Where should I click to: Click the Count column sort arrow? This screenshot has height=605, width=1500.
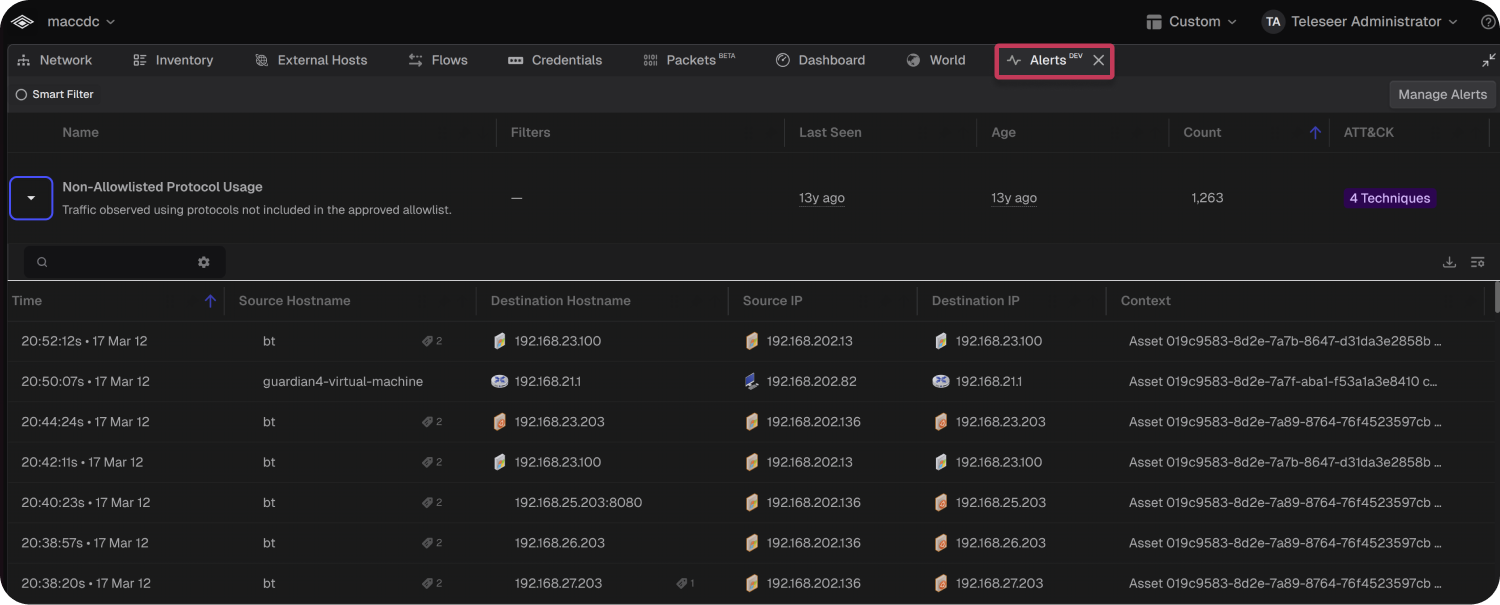[1315, 132]
